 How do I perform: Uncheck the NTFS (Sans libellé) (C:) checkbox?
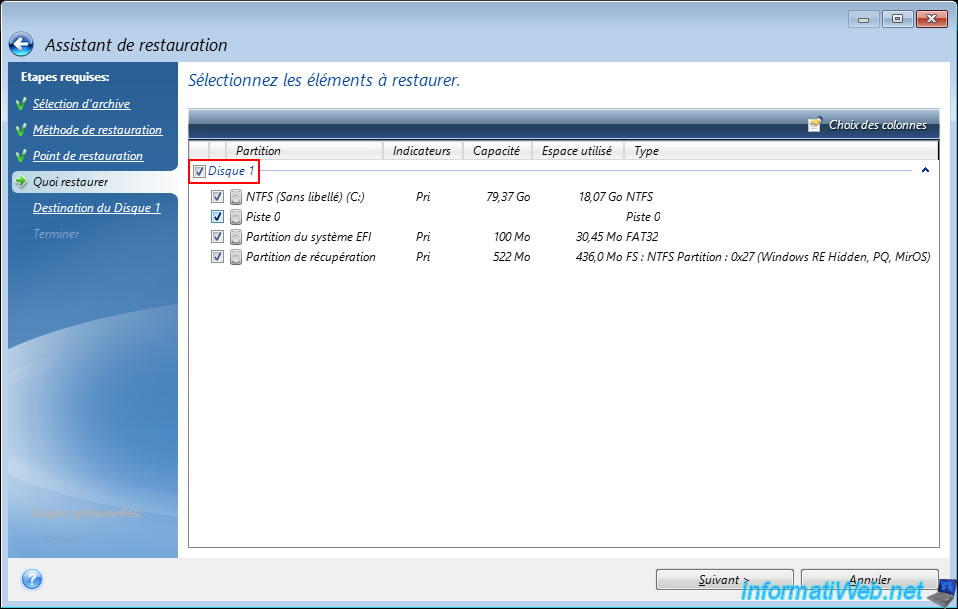click(x=218, y=197)
